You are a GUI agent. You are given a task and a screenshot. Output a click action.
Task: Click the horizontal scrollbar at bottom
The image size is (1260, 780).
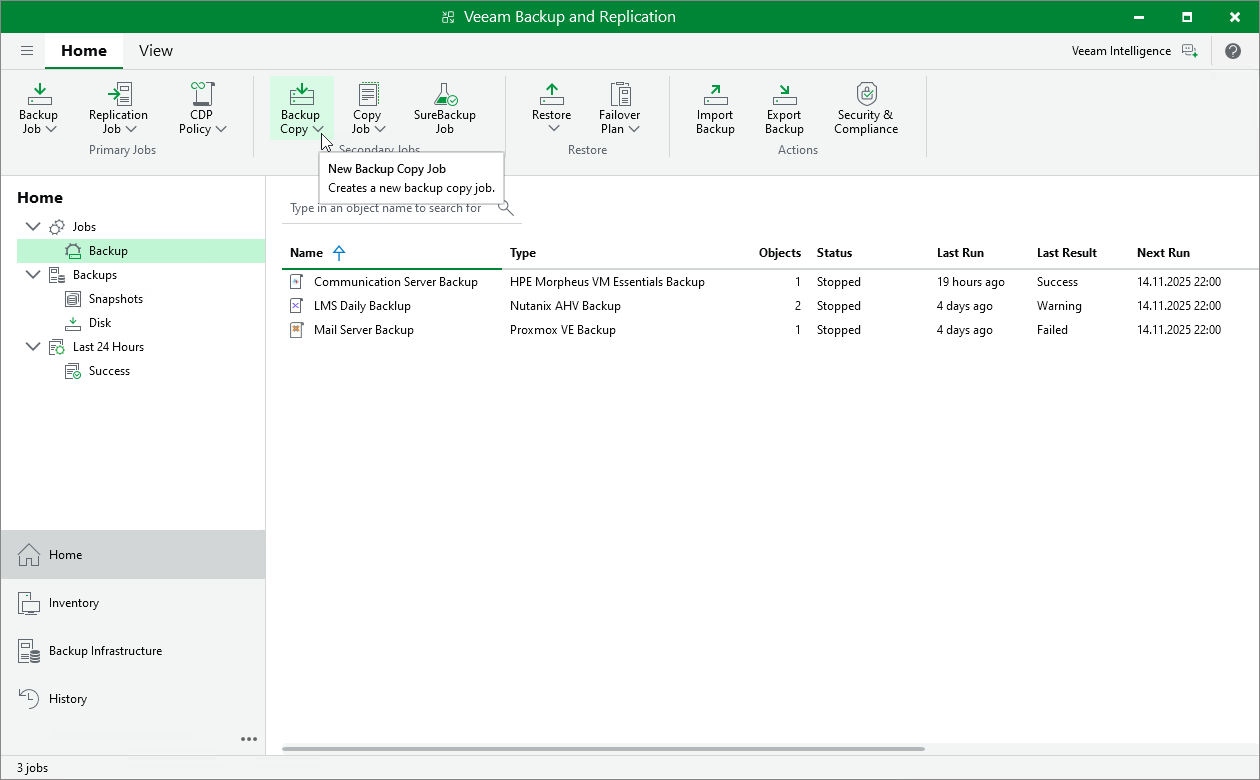point(603,748)
